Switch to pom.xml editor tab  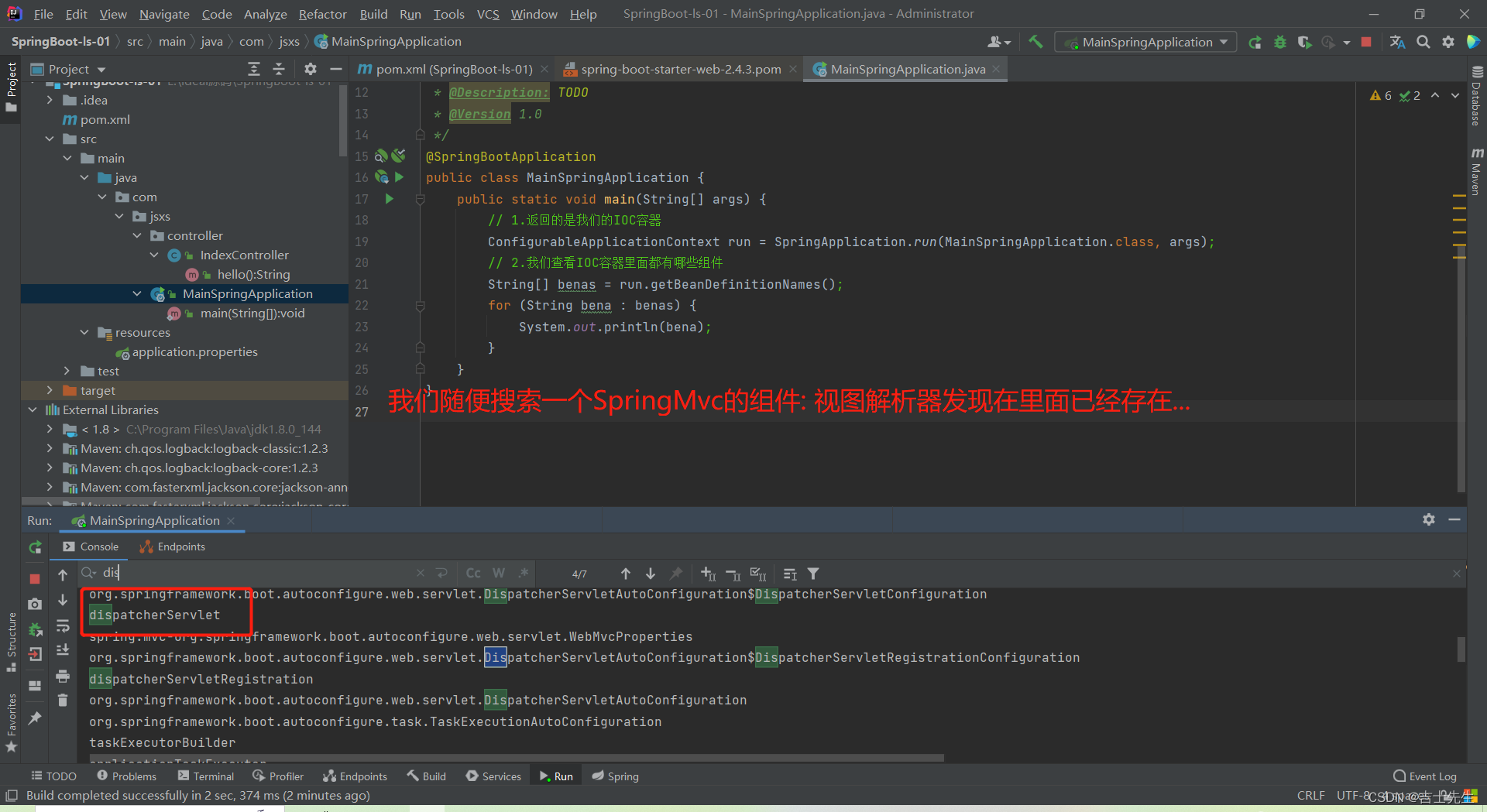point(453,69)
